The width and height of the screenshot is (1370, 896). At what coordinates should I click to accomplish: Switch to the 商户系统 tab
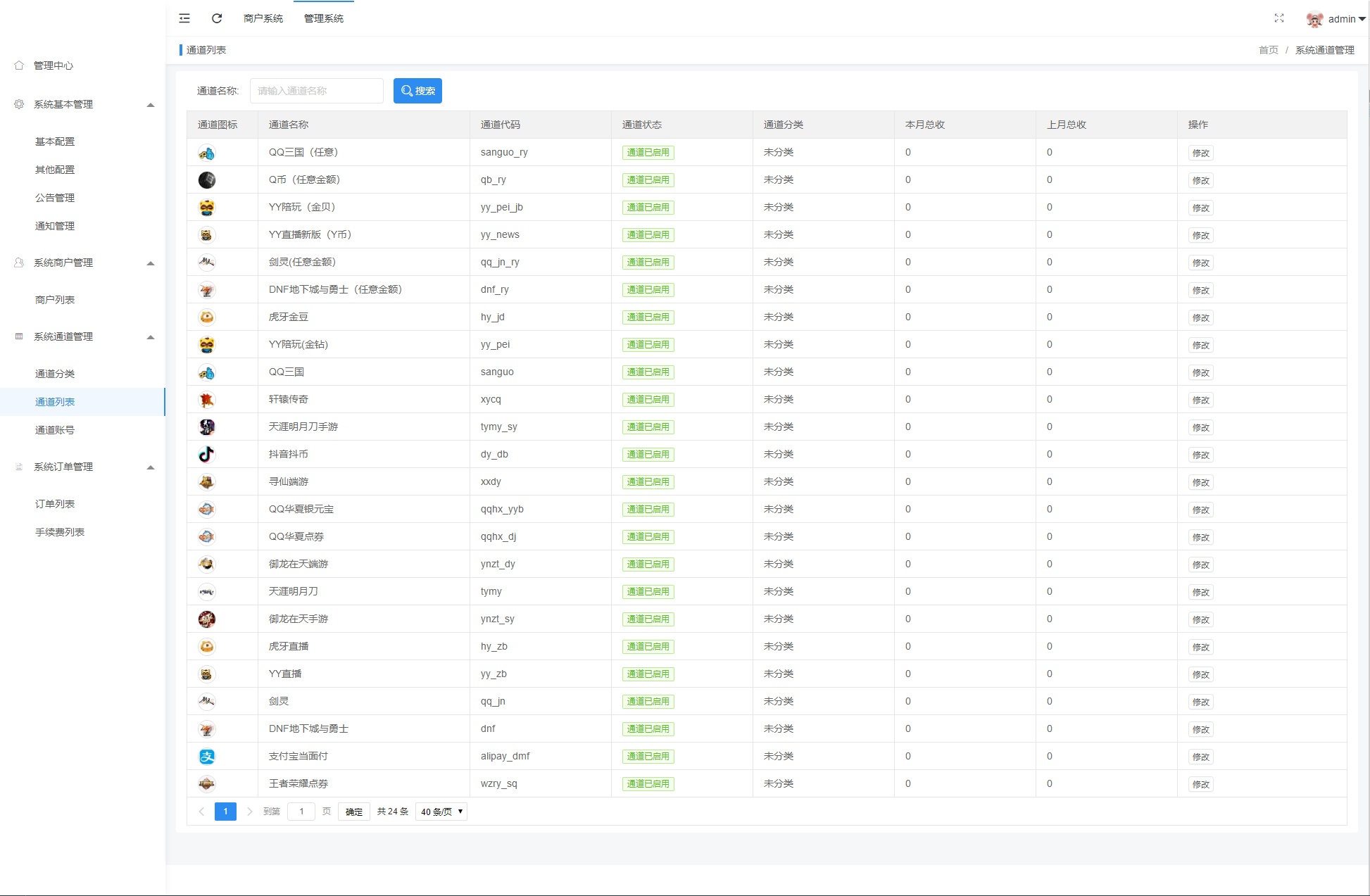(263, 18)
